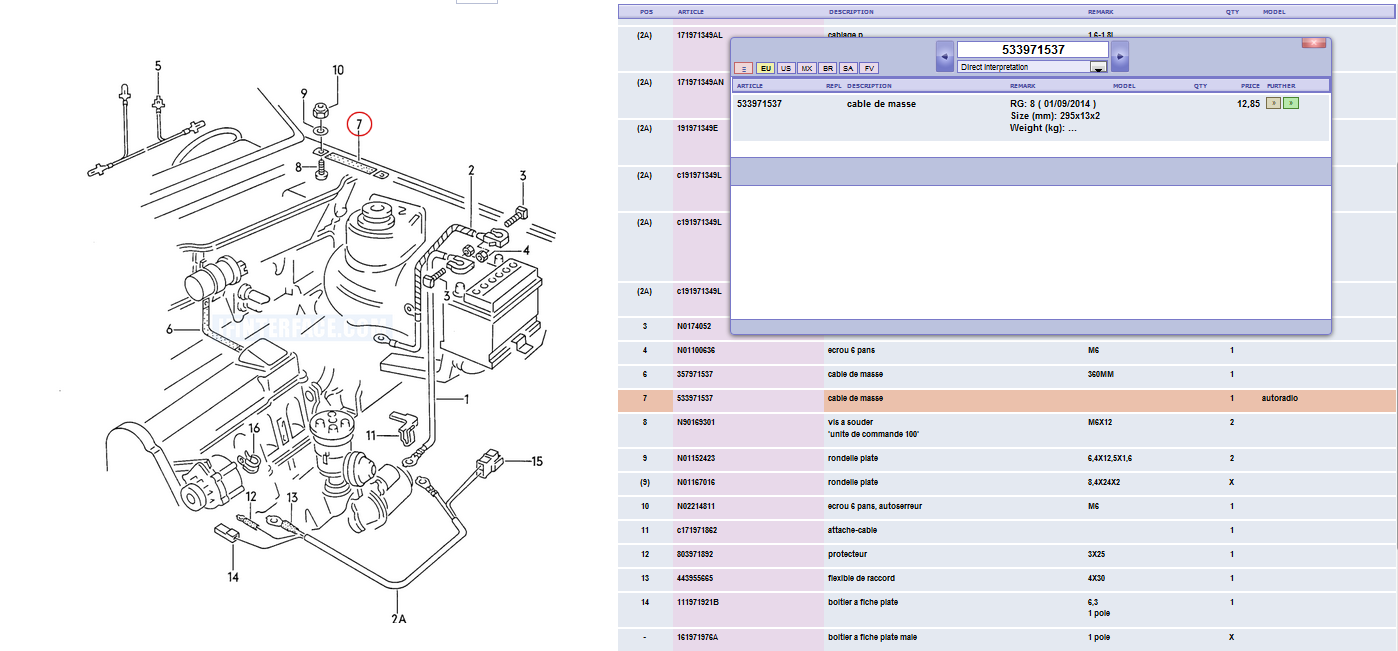Click the main ARTICLE column header
The width and height of the screenshot is (1398, 651).
(690, 12)
